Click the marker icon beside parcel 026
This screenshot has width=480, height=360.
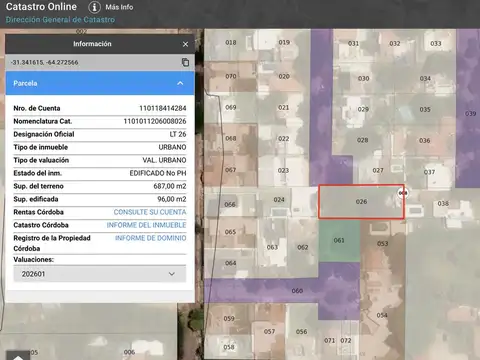403,193
